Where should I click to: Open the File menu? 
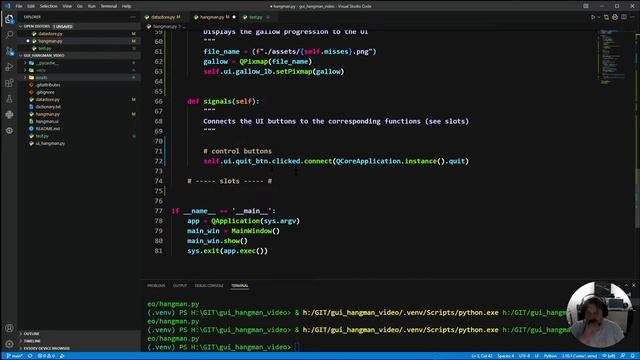pos(19,6)
